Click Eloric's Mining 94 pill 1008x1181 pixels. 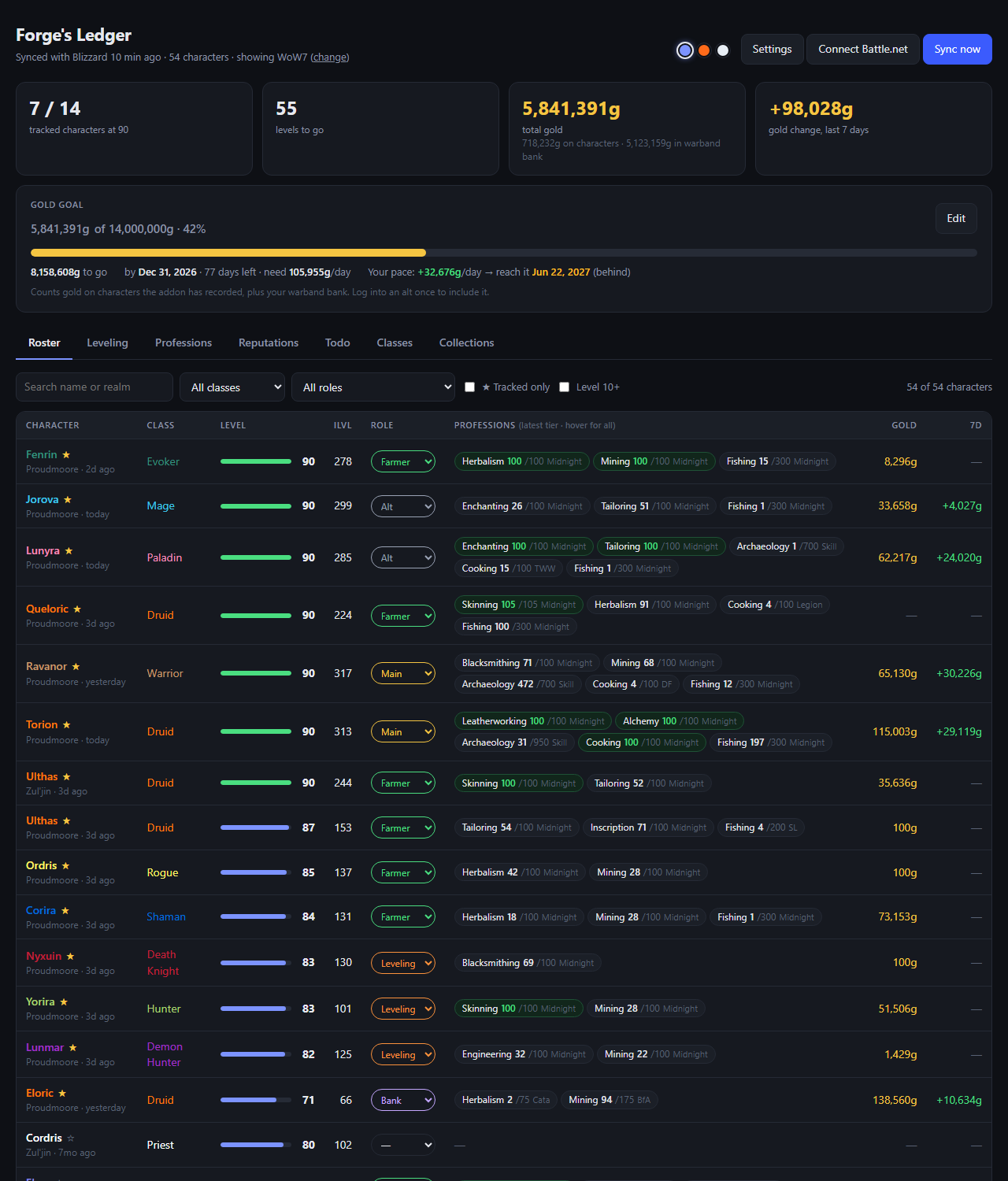coord(610,1101)
